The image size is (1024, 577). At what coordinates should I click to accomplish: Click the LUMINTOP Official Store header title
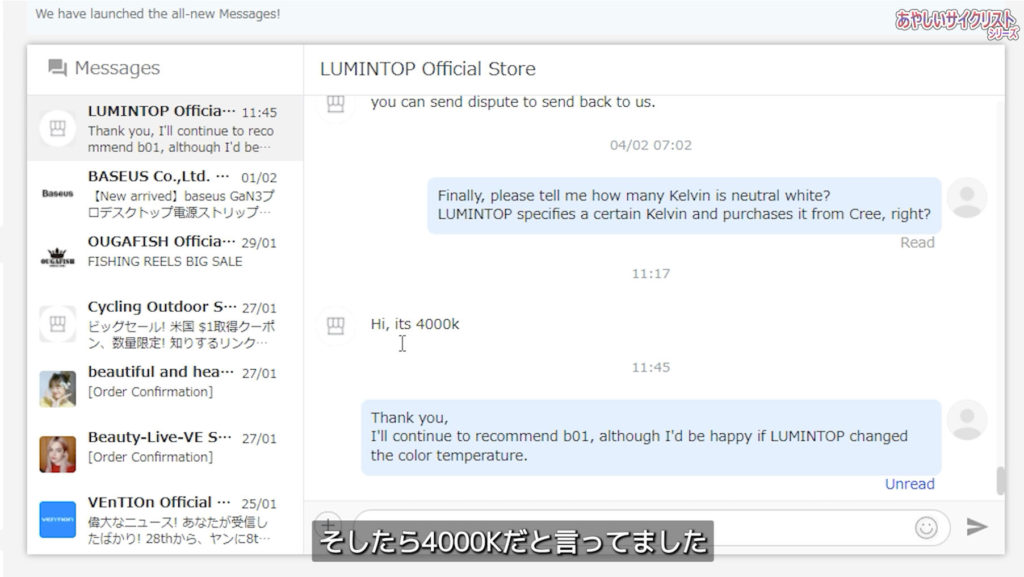coord(428,69)
